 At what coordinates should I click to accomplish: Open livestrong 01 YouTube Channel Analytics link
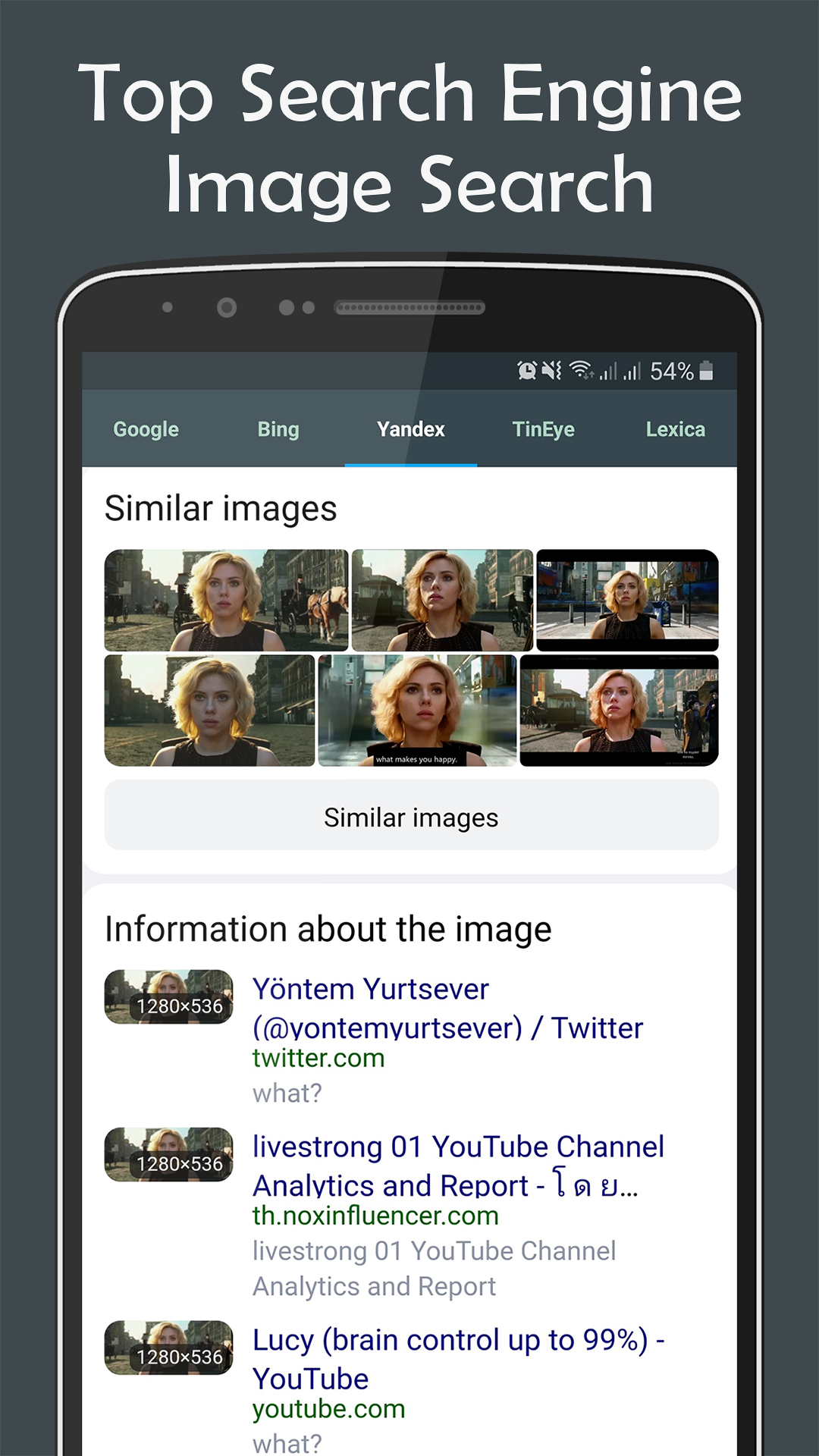458,1166
